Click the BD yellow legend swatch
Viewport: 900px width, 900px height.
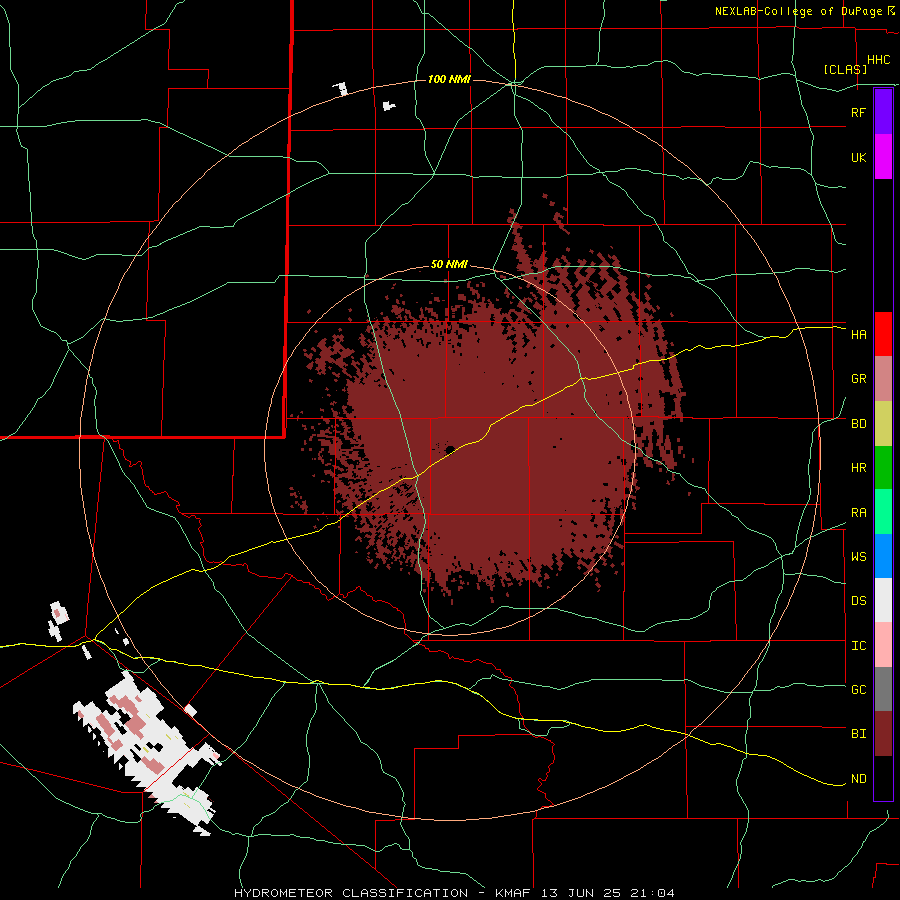point(883,423)
